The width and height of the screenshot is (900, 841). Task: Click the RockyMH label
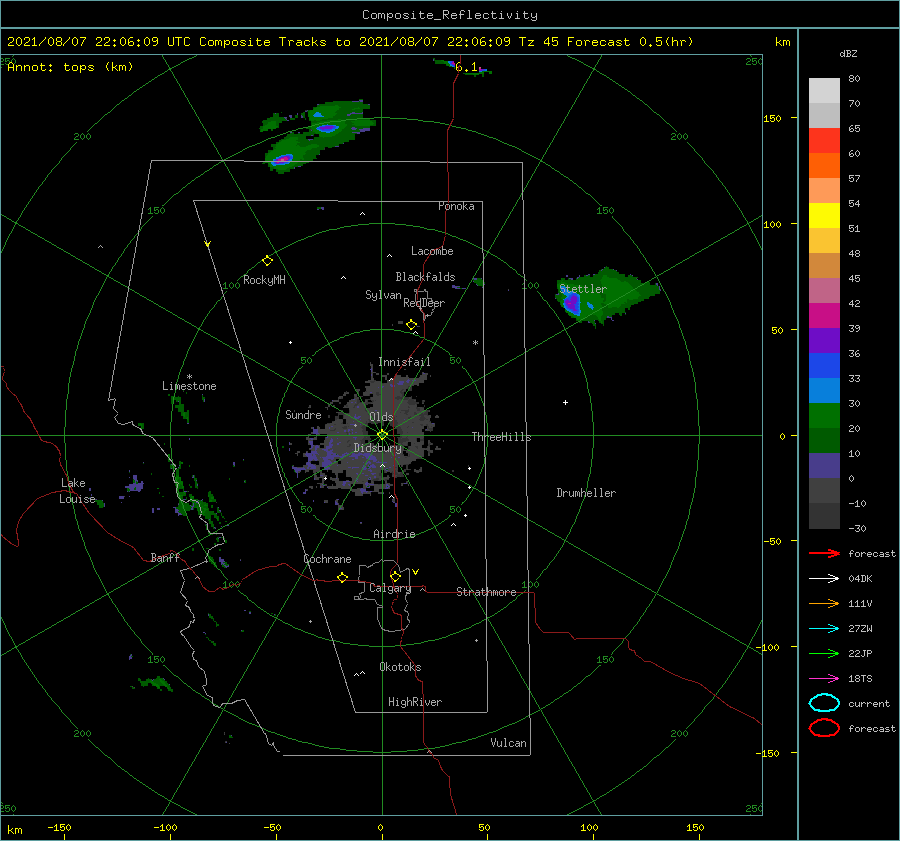(x=264, y=280)
